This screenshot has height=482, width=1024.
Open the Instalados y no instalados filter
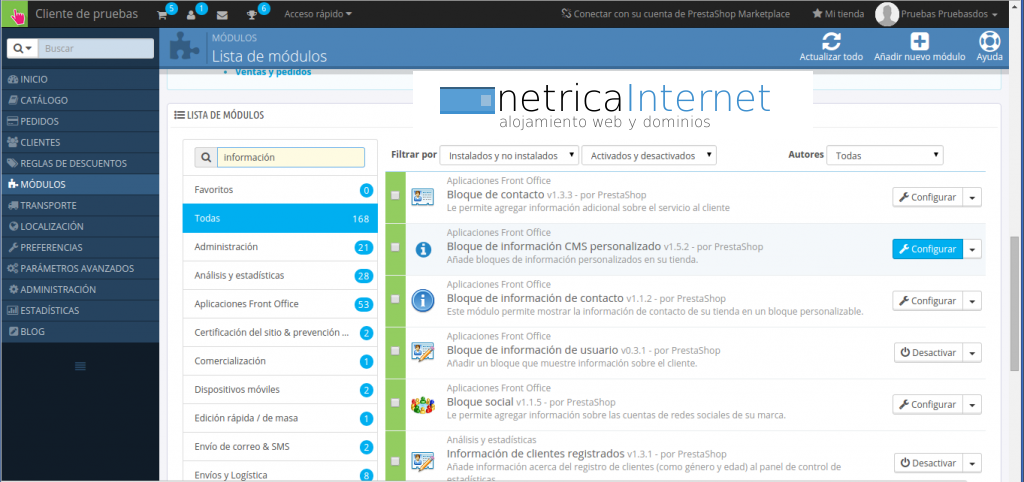509,155
